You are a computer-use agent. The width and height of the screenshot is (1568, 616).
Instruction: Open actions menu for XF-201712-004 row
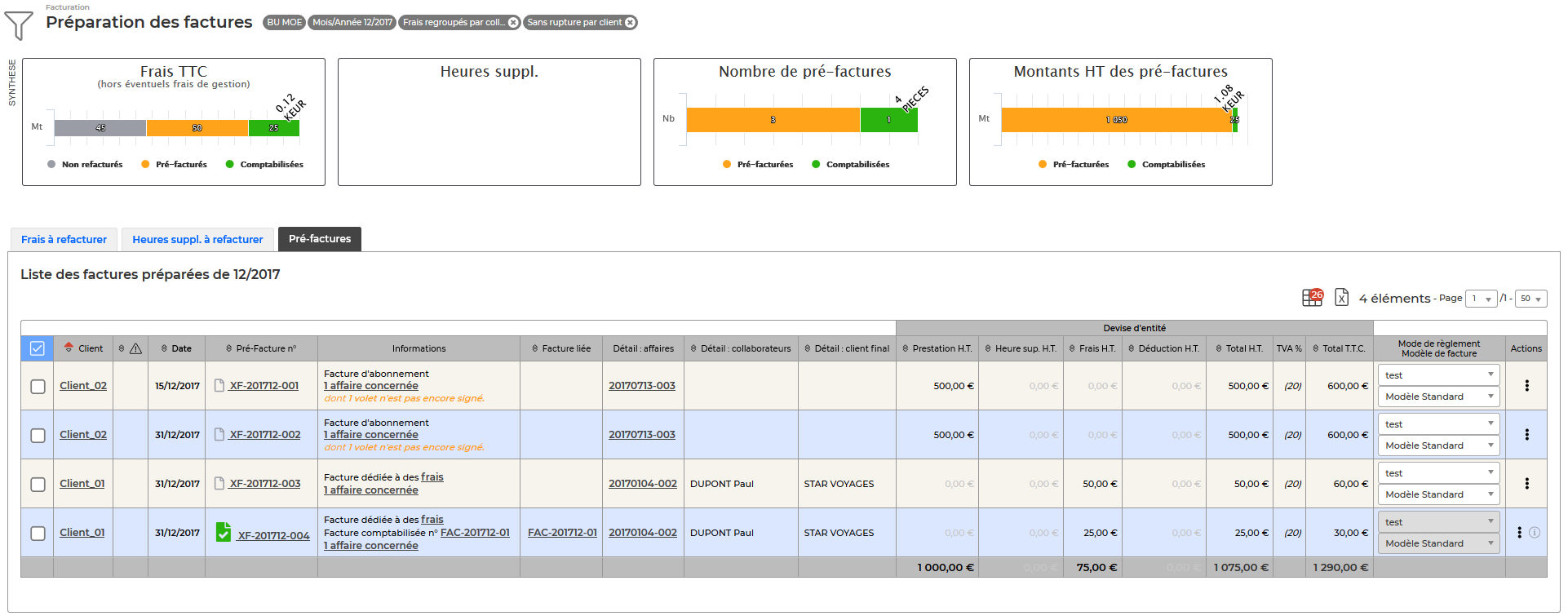1519,532
